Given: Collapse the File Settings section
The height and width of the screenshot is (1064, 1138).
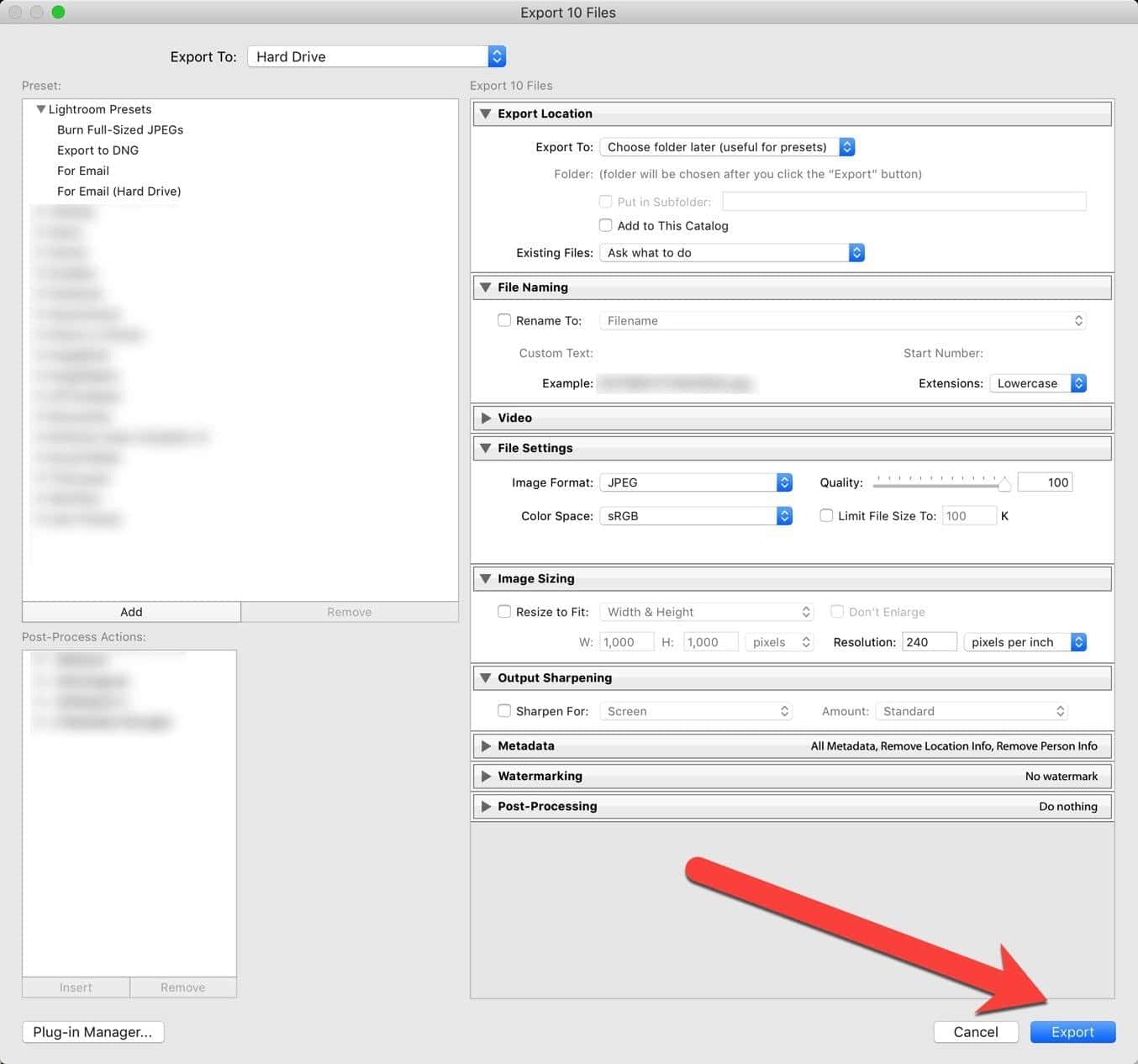Looking at the screenshot, I should tap(485, 448).
